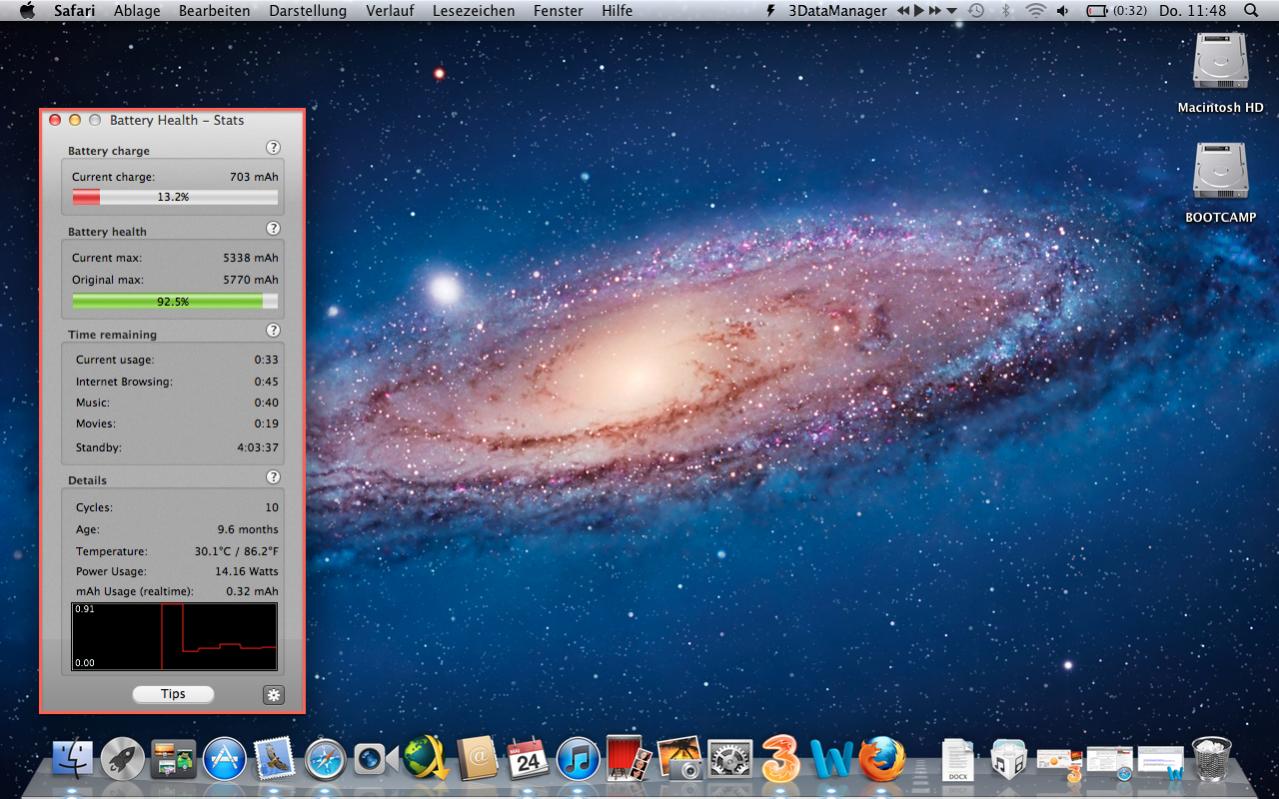Viewport: 1279px width, 799px height.
Task: Open the Safari application menu
Action: coord(75,11)
